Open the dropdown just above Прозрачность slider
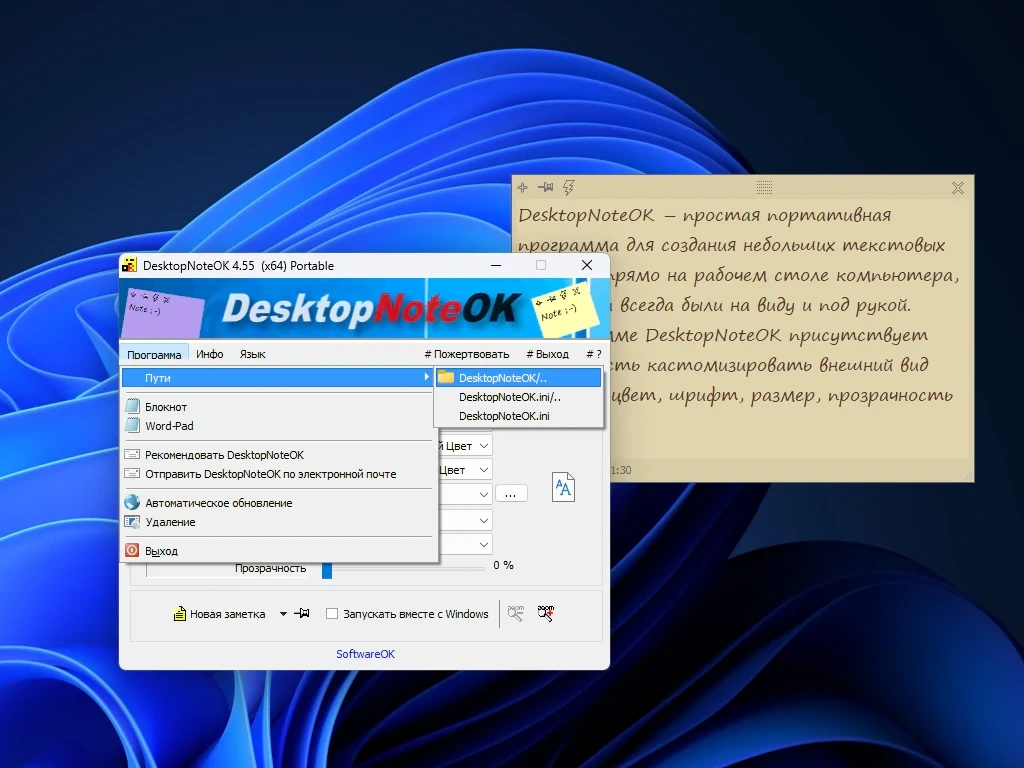This screenshot has height=768, width=1024. pyautogui.click(x=484, y=544)
